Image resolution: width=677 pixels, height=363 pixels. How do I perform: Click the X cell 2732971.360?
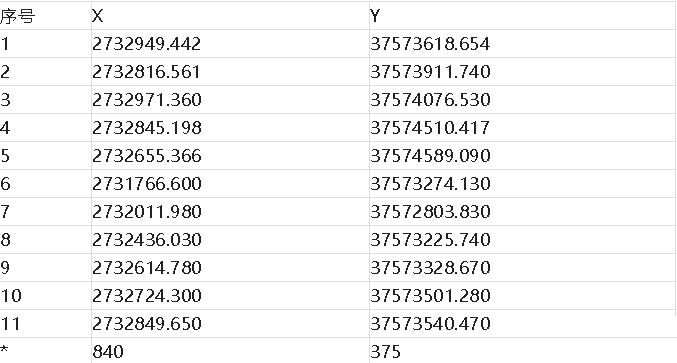(230, 100)
